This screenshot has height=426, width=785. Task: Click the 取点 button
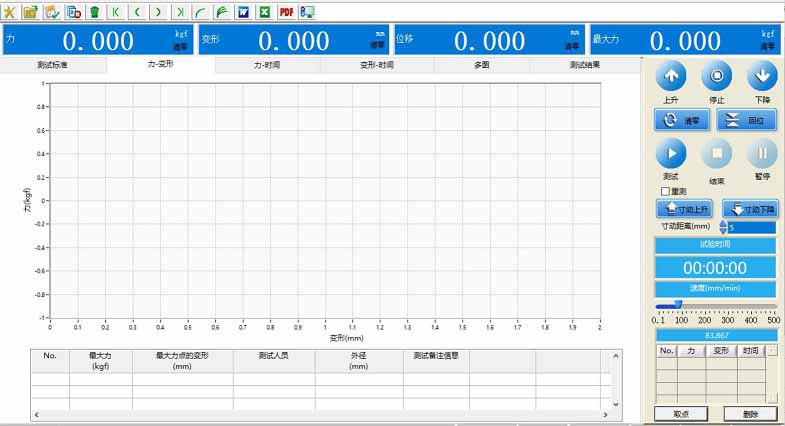point(681,414)
